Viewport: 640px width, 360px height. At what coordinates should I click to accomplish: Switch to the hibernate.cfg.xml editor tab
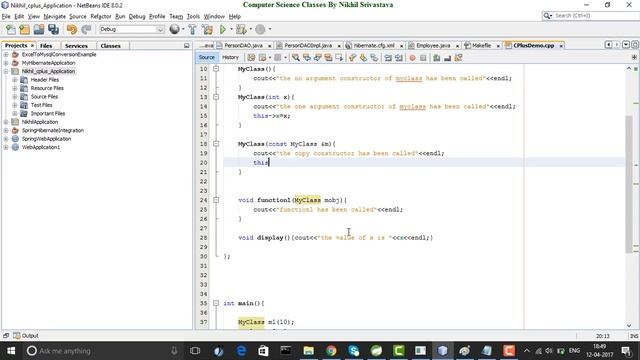click(x=374, y=46)
